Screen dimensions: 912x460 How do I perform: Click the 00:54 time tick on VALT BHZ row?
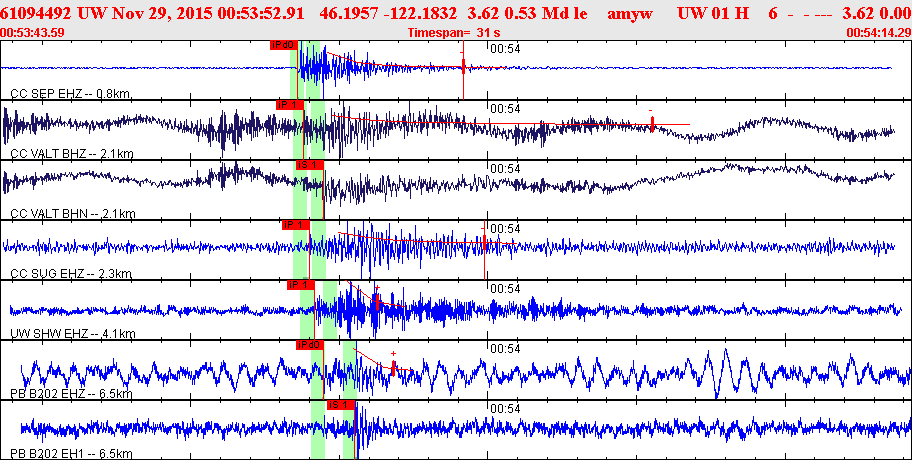(x=505, y=108)
